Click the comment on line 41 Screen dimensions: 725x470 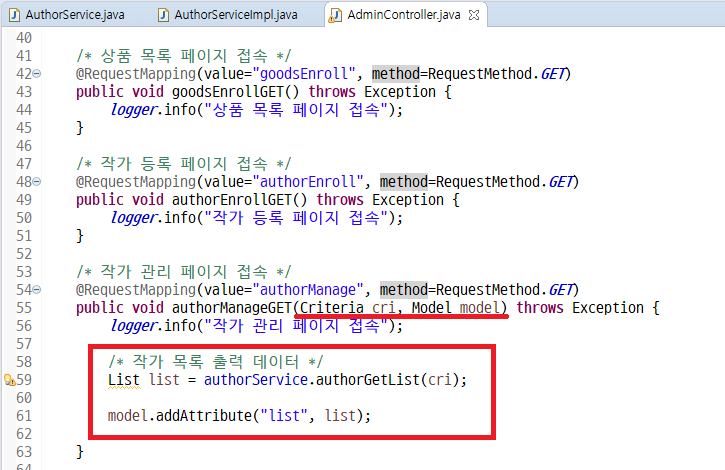click(x=184, y=56)
